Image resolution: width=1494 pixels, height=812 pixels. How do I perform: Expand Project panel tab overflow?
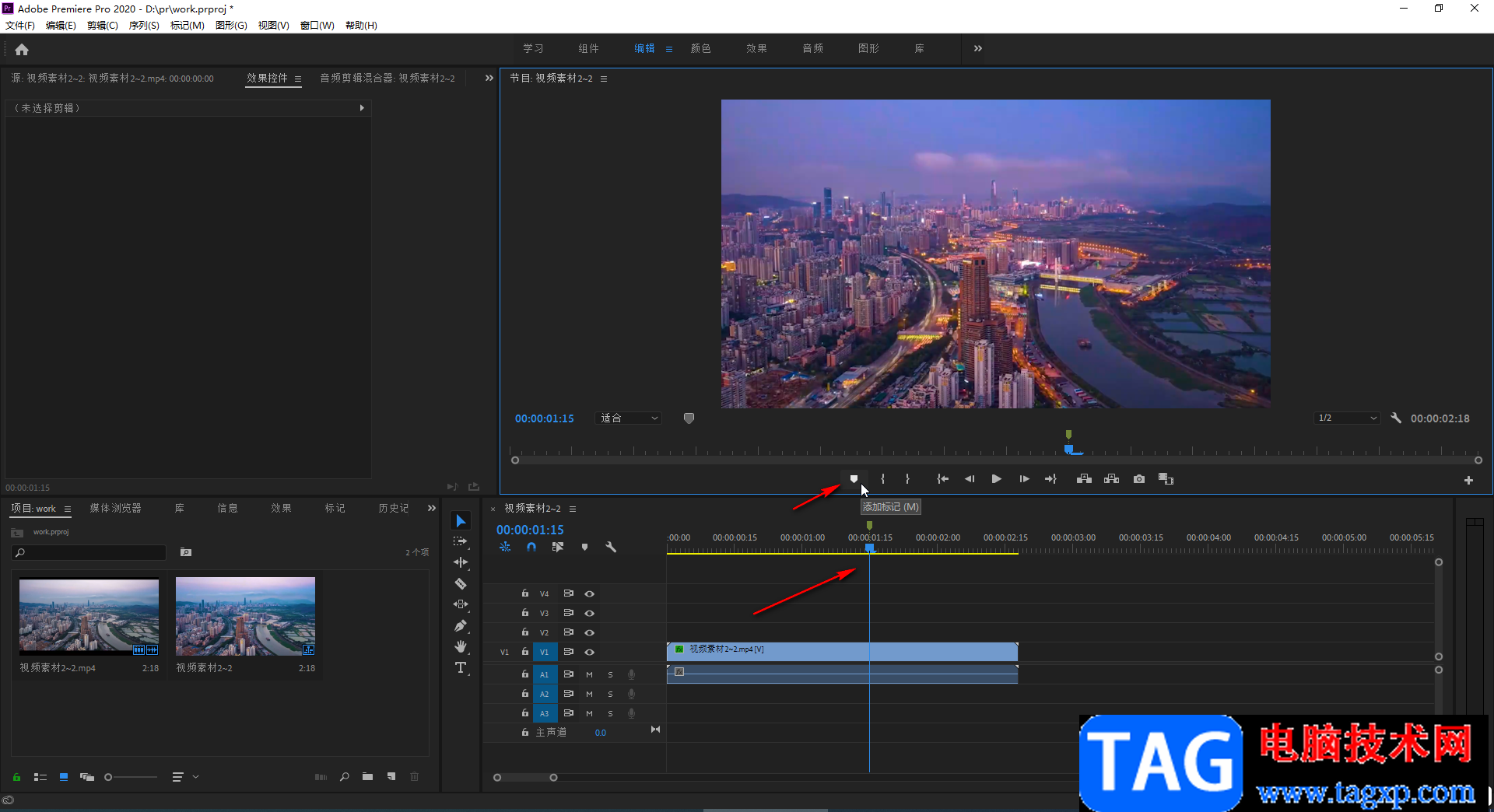pos(432,508)
